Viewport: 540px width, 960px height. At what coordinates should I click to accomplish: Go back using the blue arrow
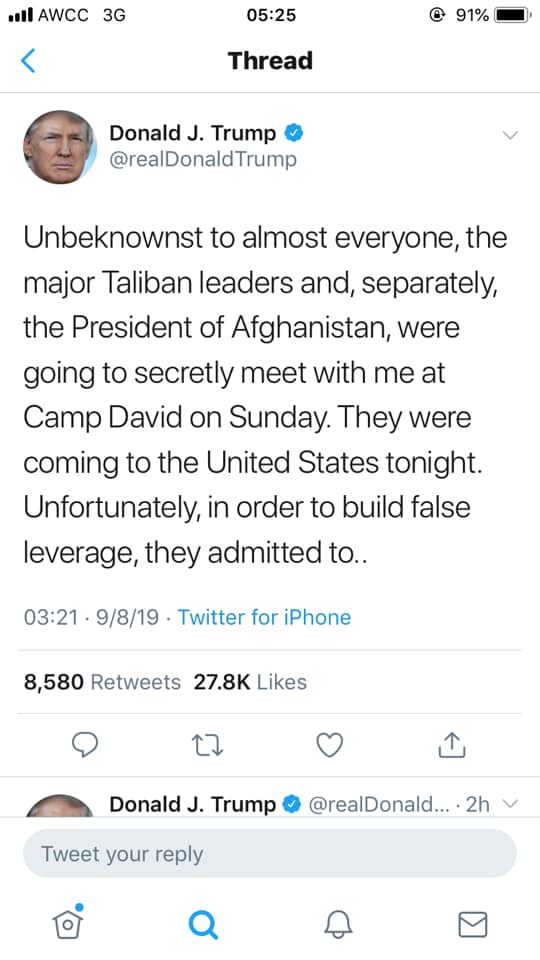28,61
